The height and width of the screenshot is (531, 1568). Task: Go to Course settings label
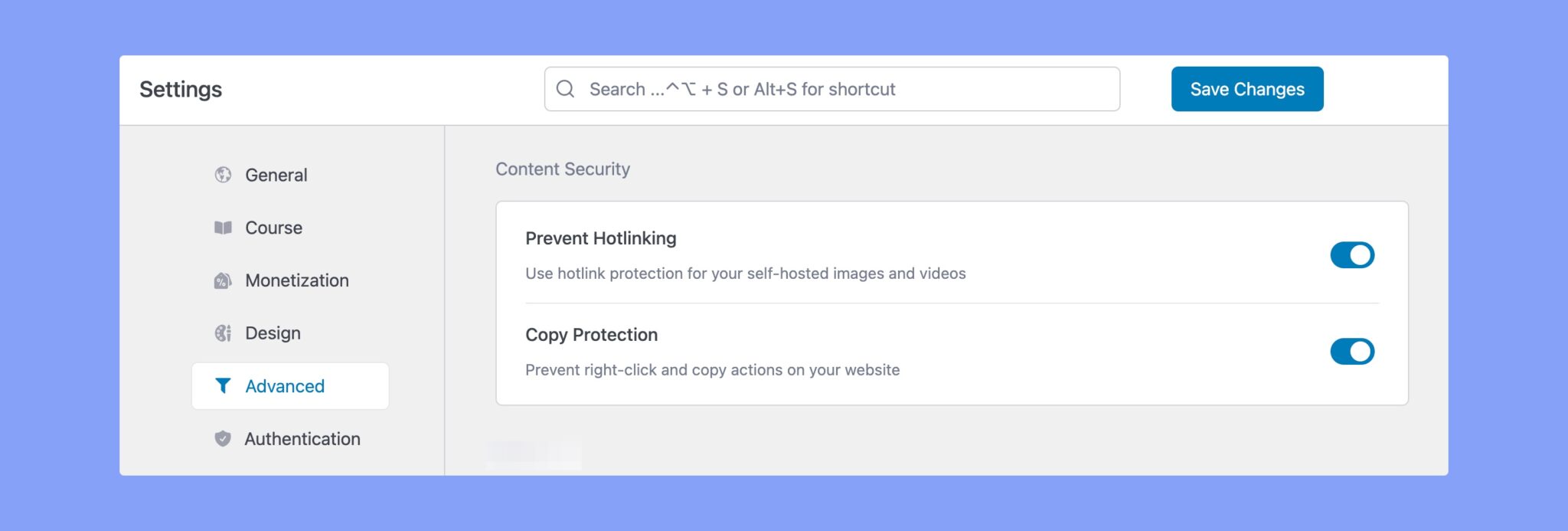click(273, 228)
